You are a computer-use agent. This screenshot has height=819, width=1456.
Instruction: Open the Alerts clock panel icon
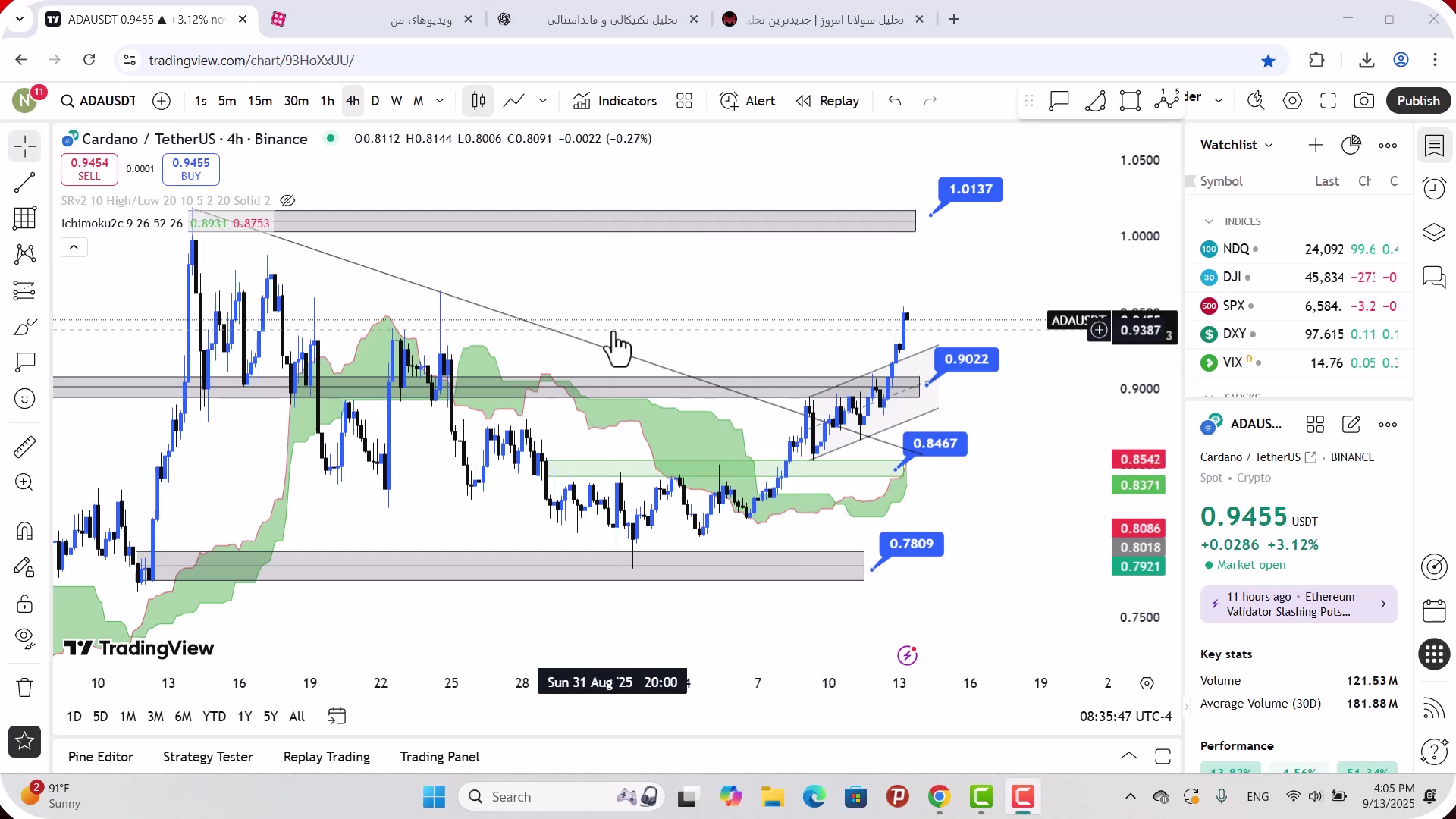[1434, 188]
